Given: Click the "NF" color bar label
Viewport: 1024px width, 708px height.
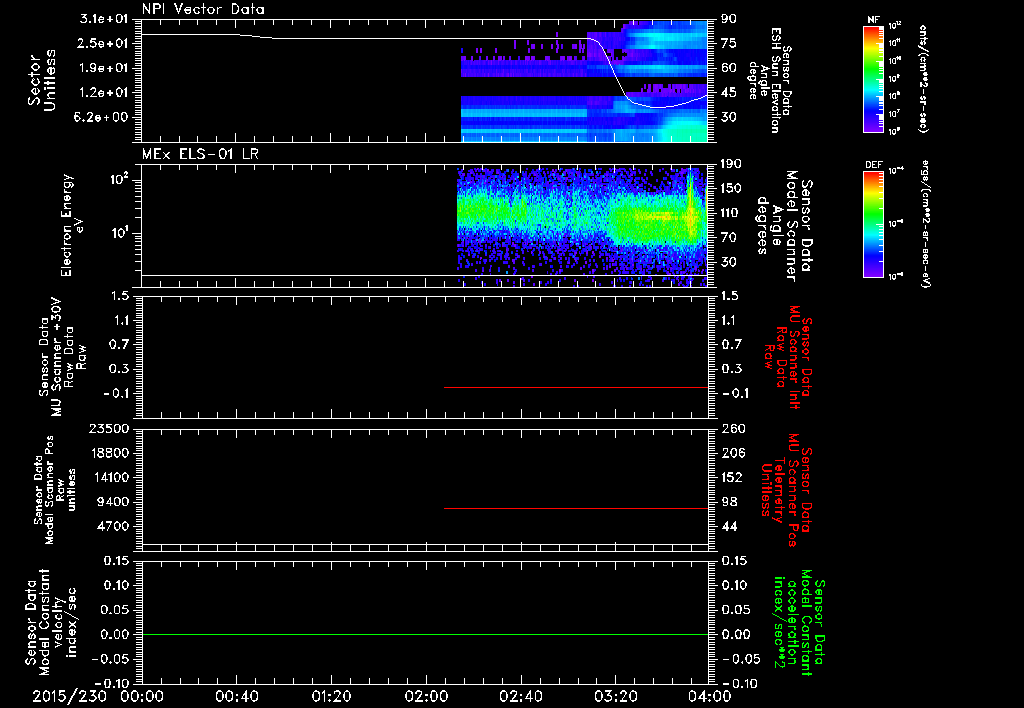Looking at the screenshot, I should click(x=873, y=20).
